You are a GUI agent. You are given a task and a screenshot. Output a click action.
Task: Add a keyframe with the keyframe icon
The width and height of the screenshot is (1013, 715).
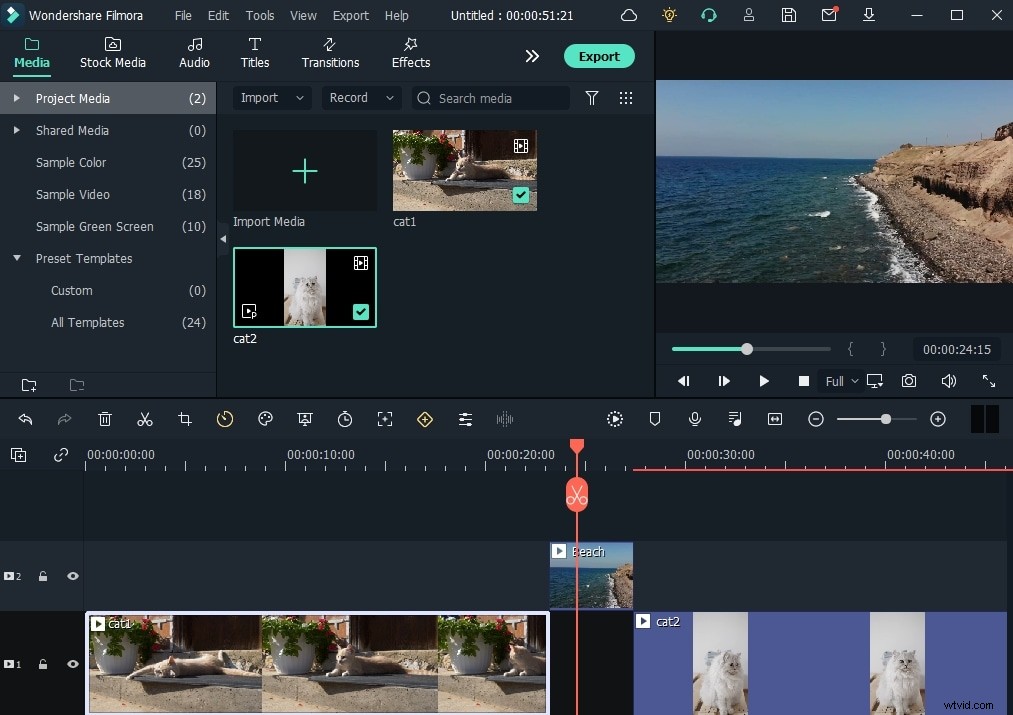point(425,419)
